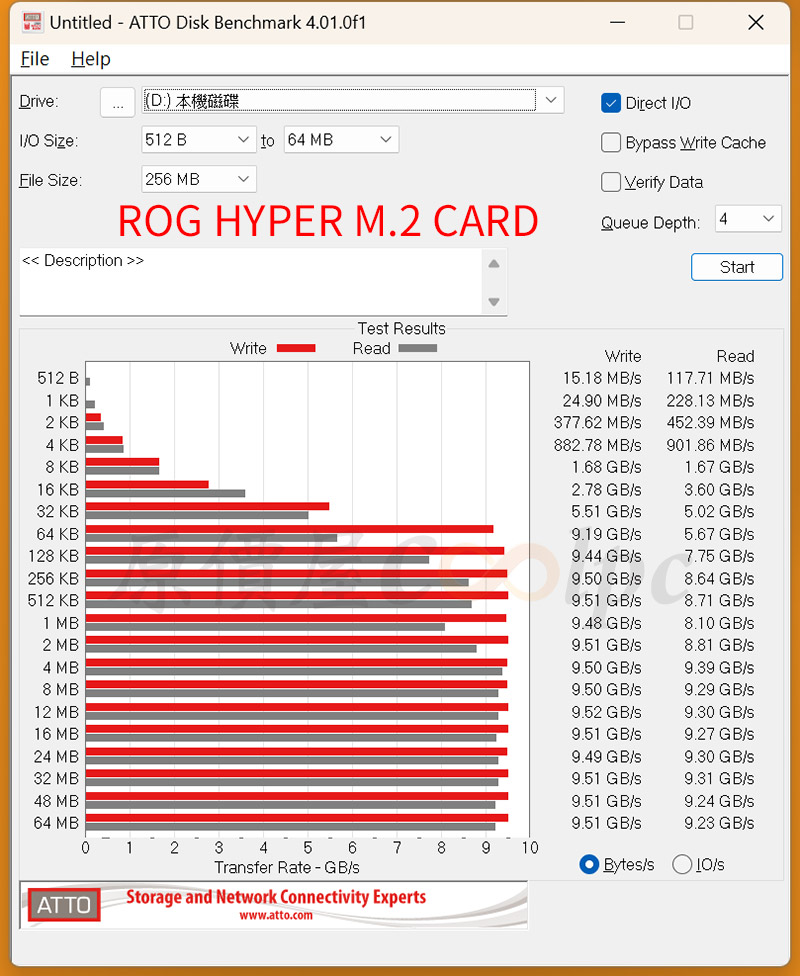Click the ROG HYPER M.2 CARD text
Viewport: 800px width, 976px height.
(328, 221)
